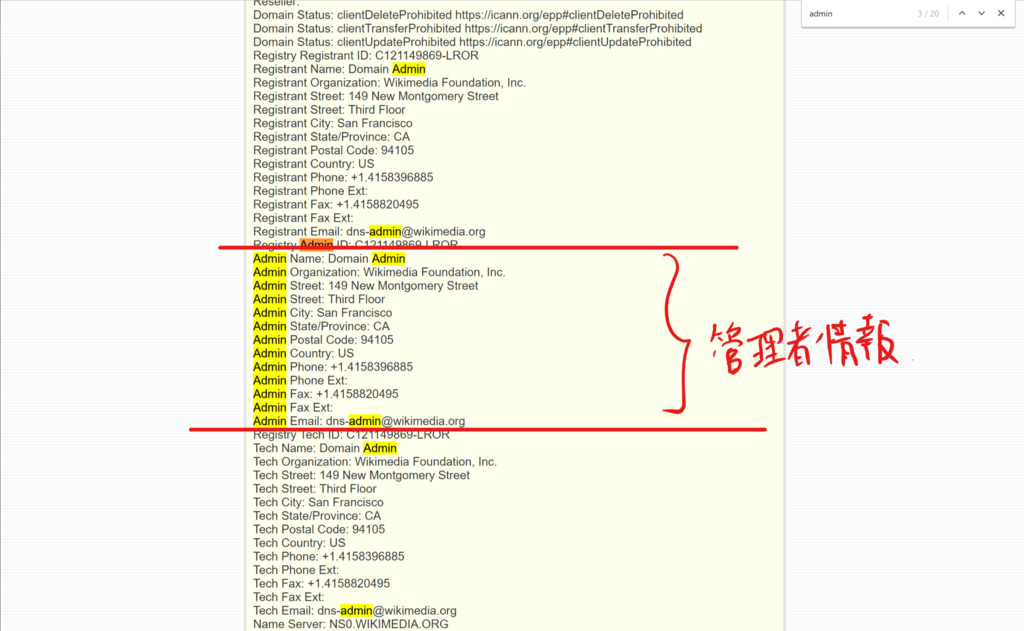The height and width of the screenshot is (631, 1024).
Task: Click 'Tech Country: US' line
Action: click(x=299, y=543)
